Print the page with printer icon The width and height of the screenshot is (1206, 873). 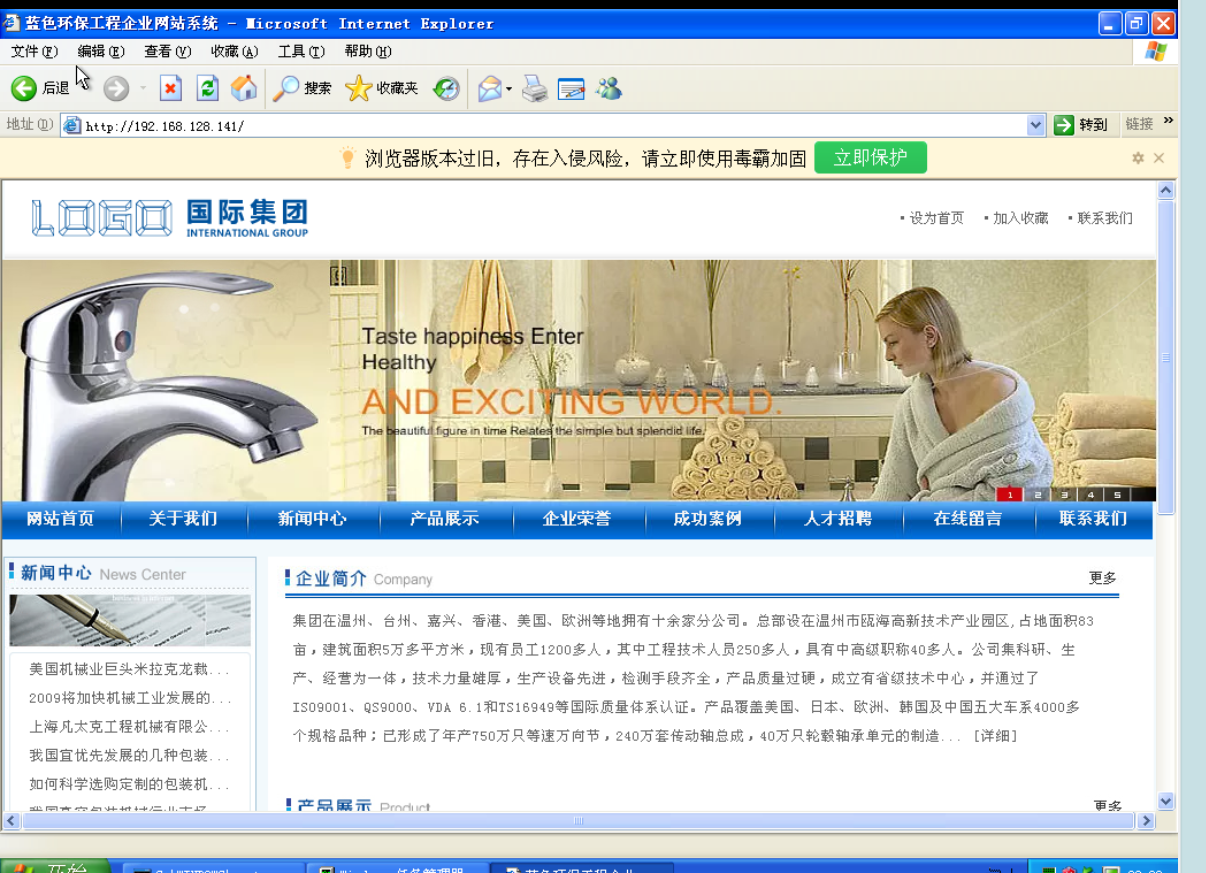tap(535, 89)
